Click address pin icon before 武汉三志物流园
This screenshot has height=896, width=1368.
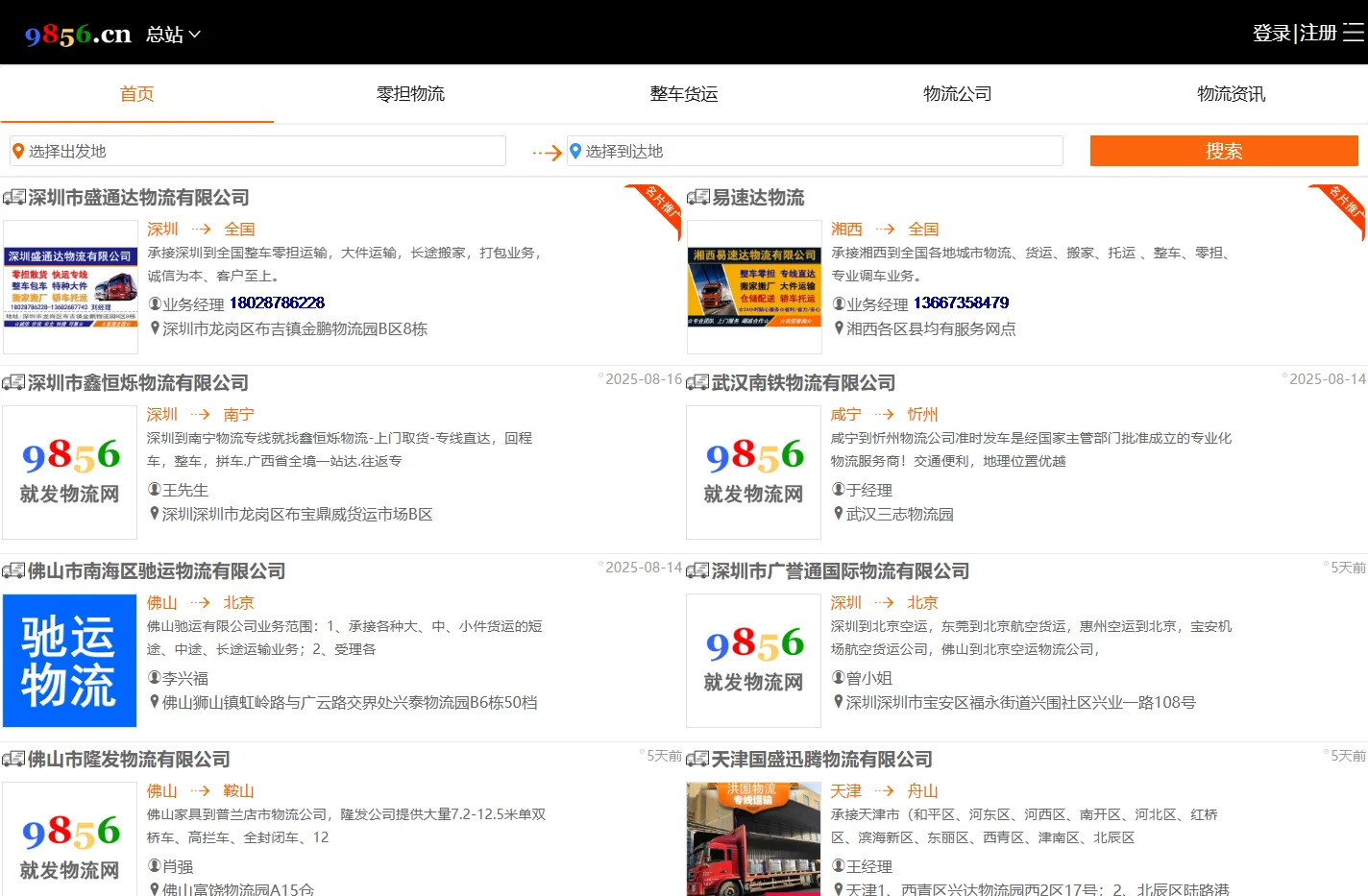tap(839, 514)
